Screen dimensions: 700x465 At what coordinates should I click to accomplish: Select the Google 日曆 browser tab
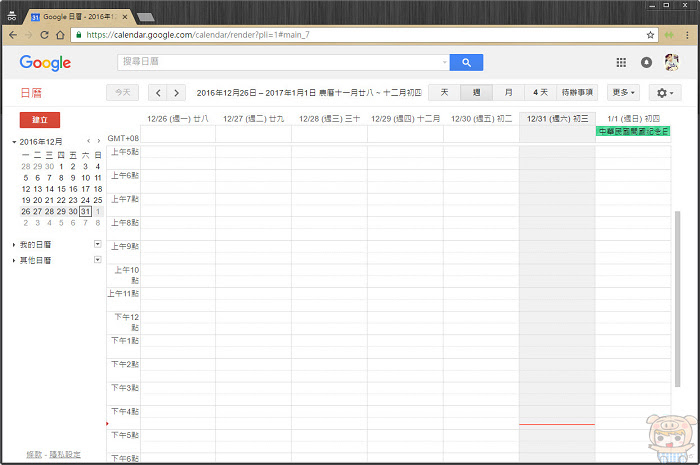click(x=77, y=17)
